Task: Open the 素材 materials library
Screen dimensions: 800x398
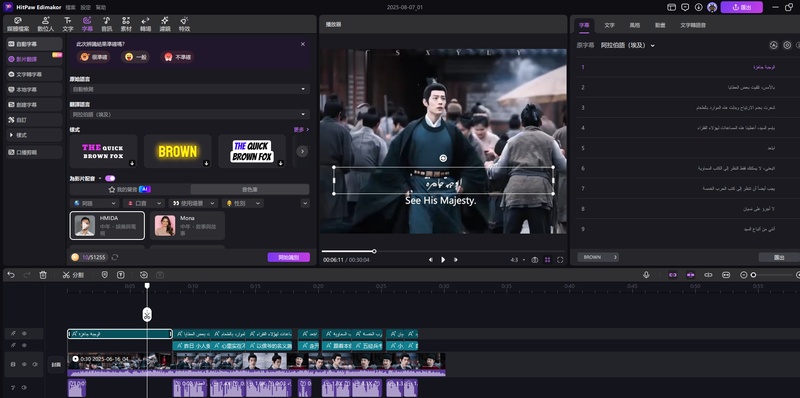Action: pyautogui.click(x=126, y=24)
